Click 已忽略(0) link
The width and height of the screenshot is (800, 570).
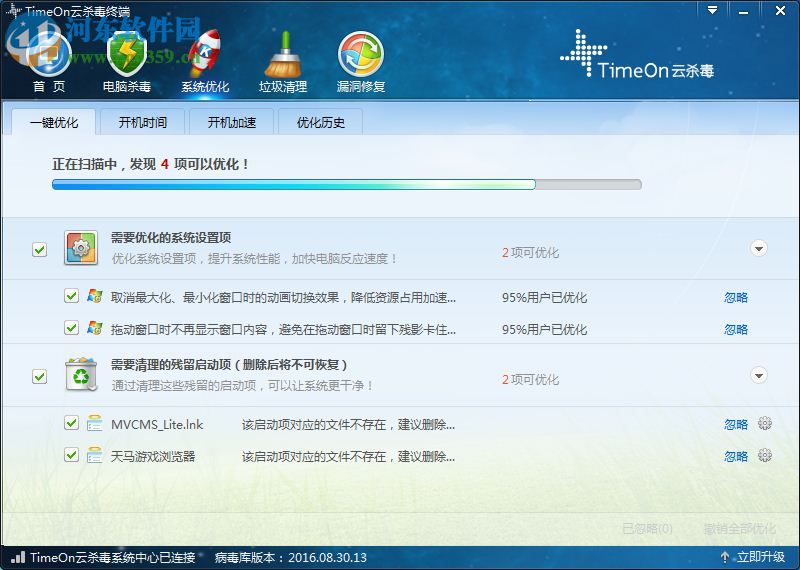point(647,528)
